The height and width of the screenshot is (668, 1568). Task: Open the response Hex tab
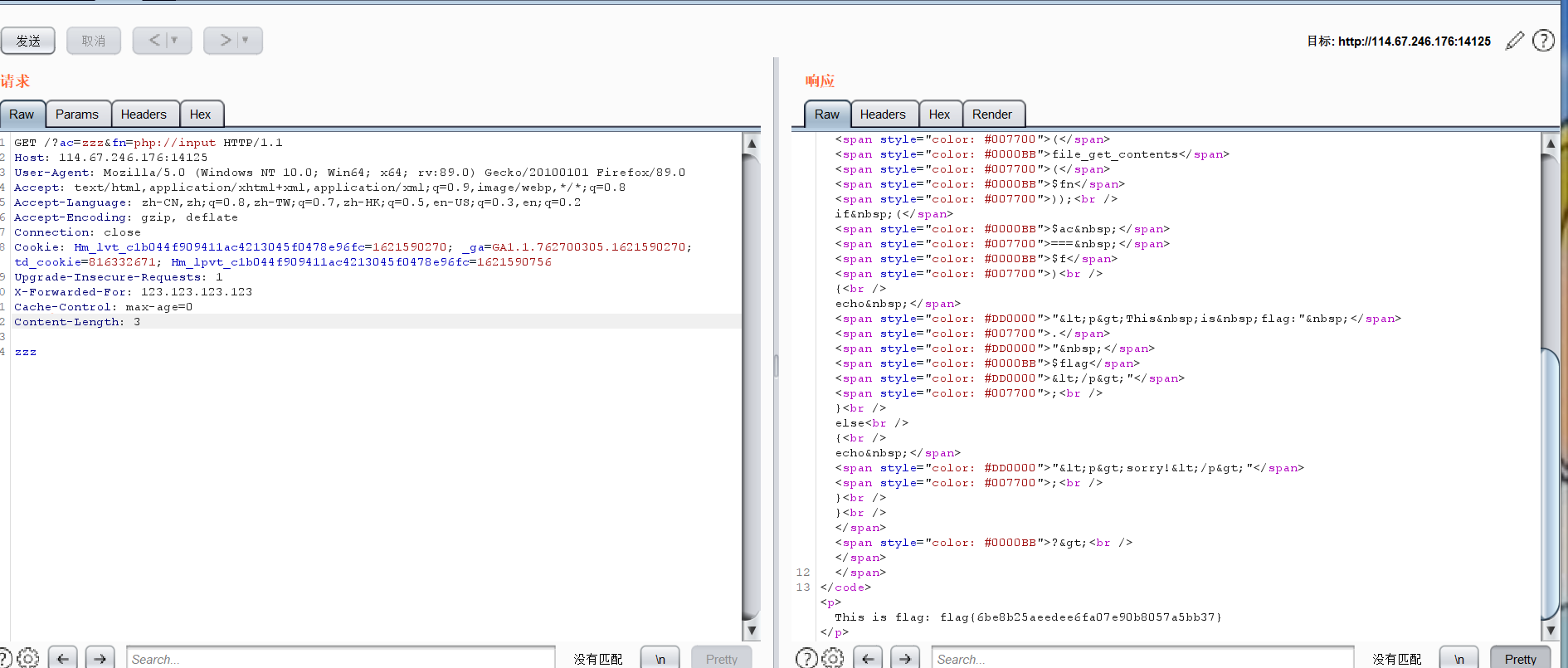click(940, 115)
